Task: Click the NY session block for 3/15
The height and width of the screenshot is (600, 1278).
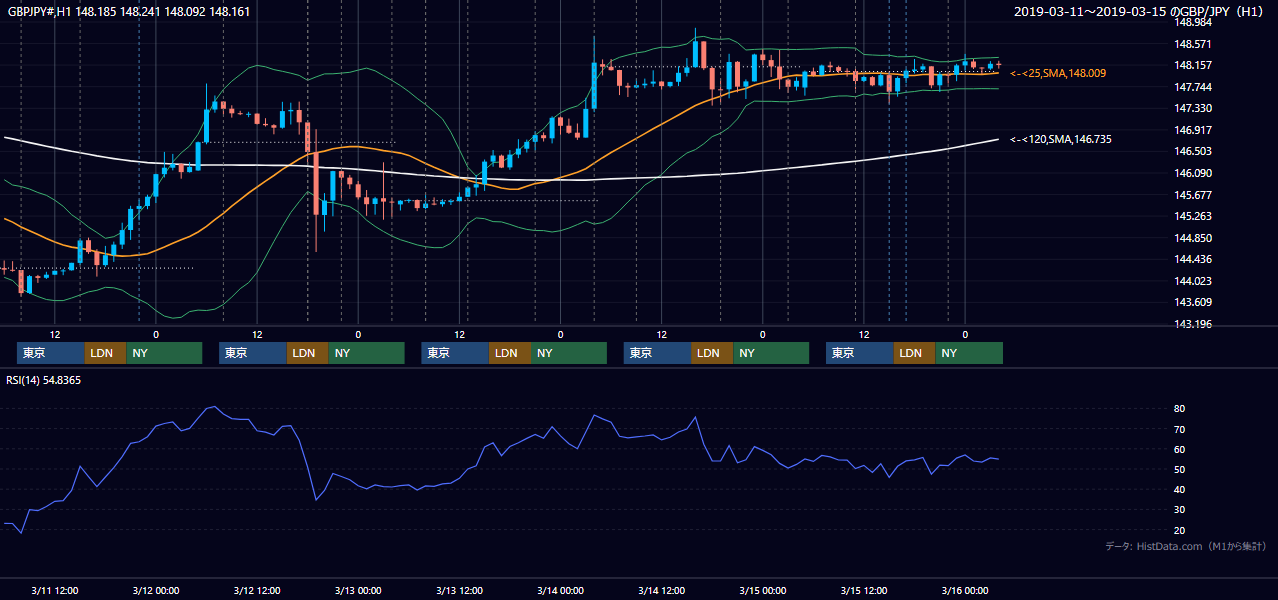Action: point(969,353)
